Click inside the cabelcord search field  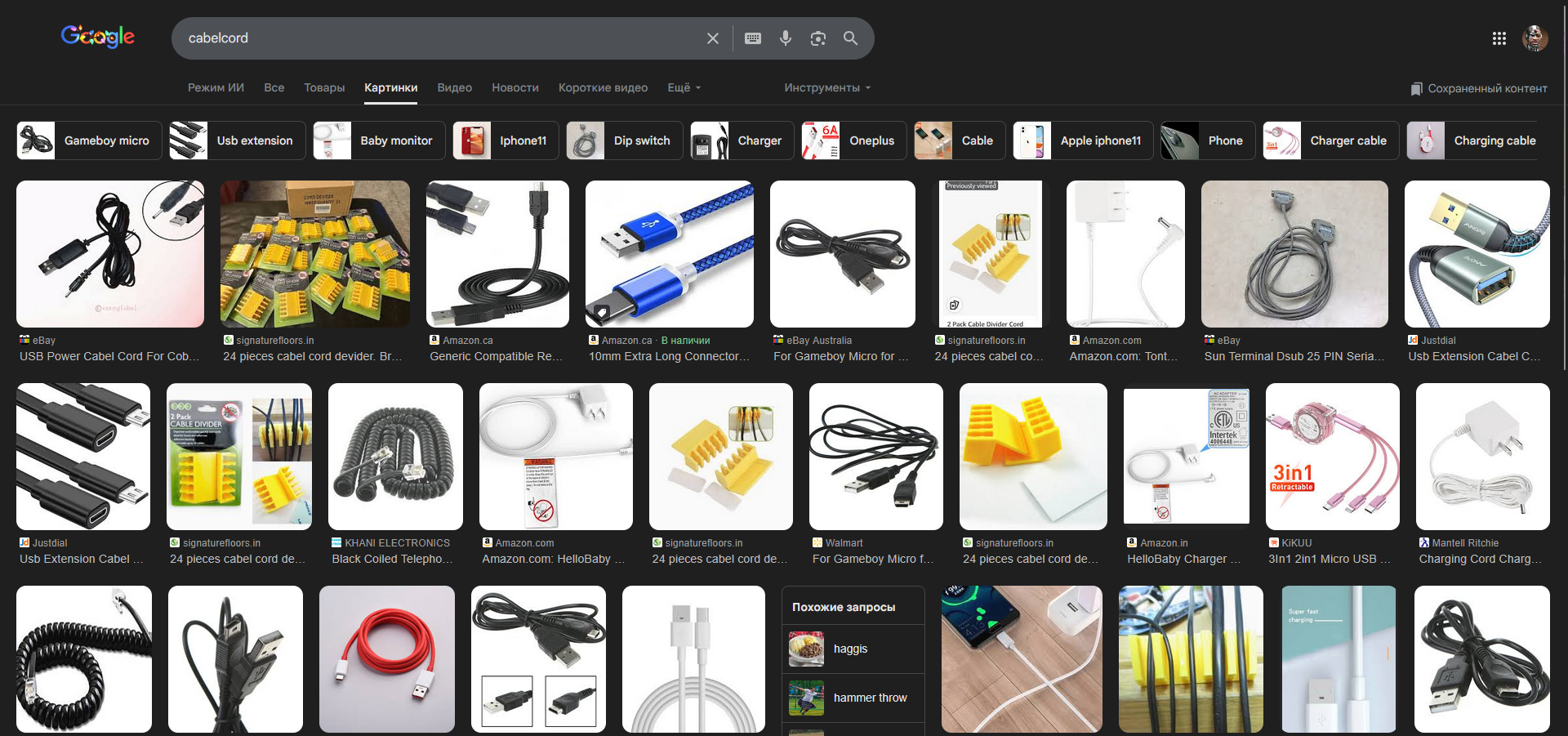click(441, 38)
